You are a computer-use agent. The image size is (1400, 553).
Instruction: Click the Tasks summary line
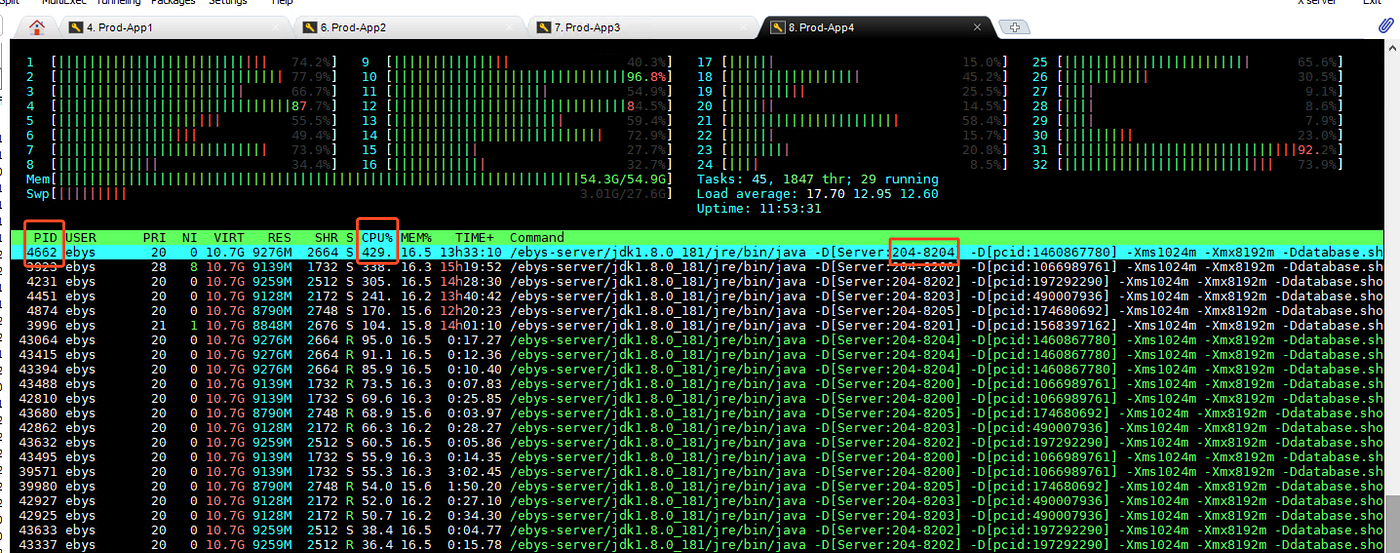click(817, 178)
